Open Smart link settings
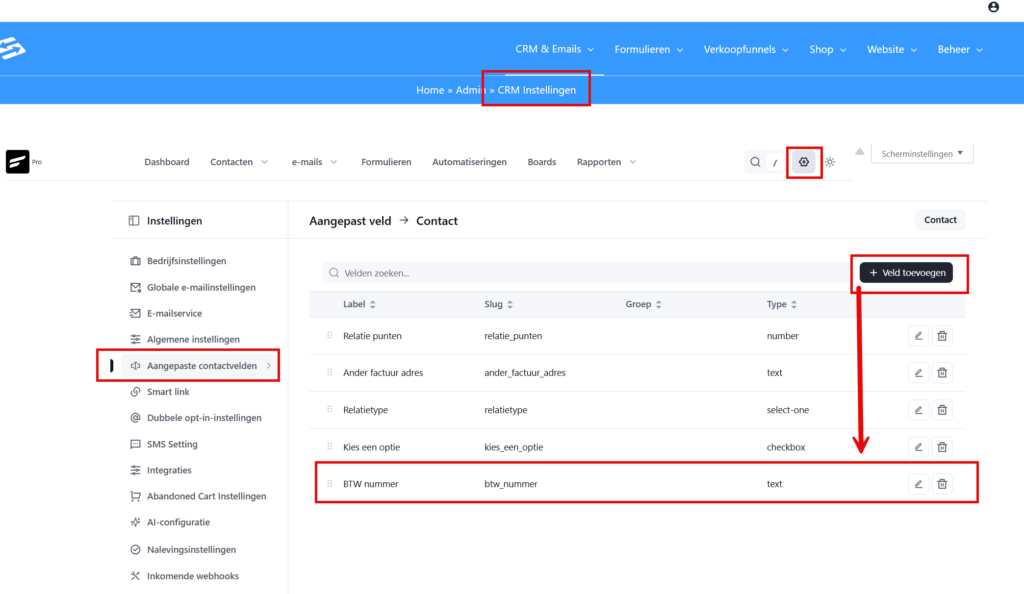Viewport: 1024px width, 594px height. pyautogui.click(x=168, y=392)
